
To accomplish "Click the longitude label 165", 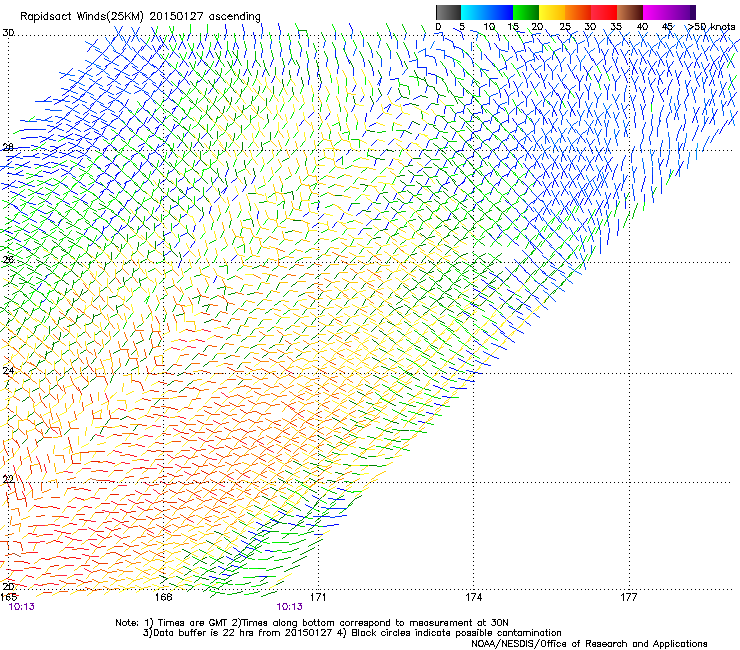I will (9, 597).
